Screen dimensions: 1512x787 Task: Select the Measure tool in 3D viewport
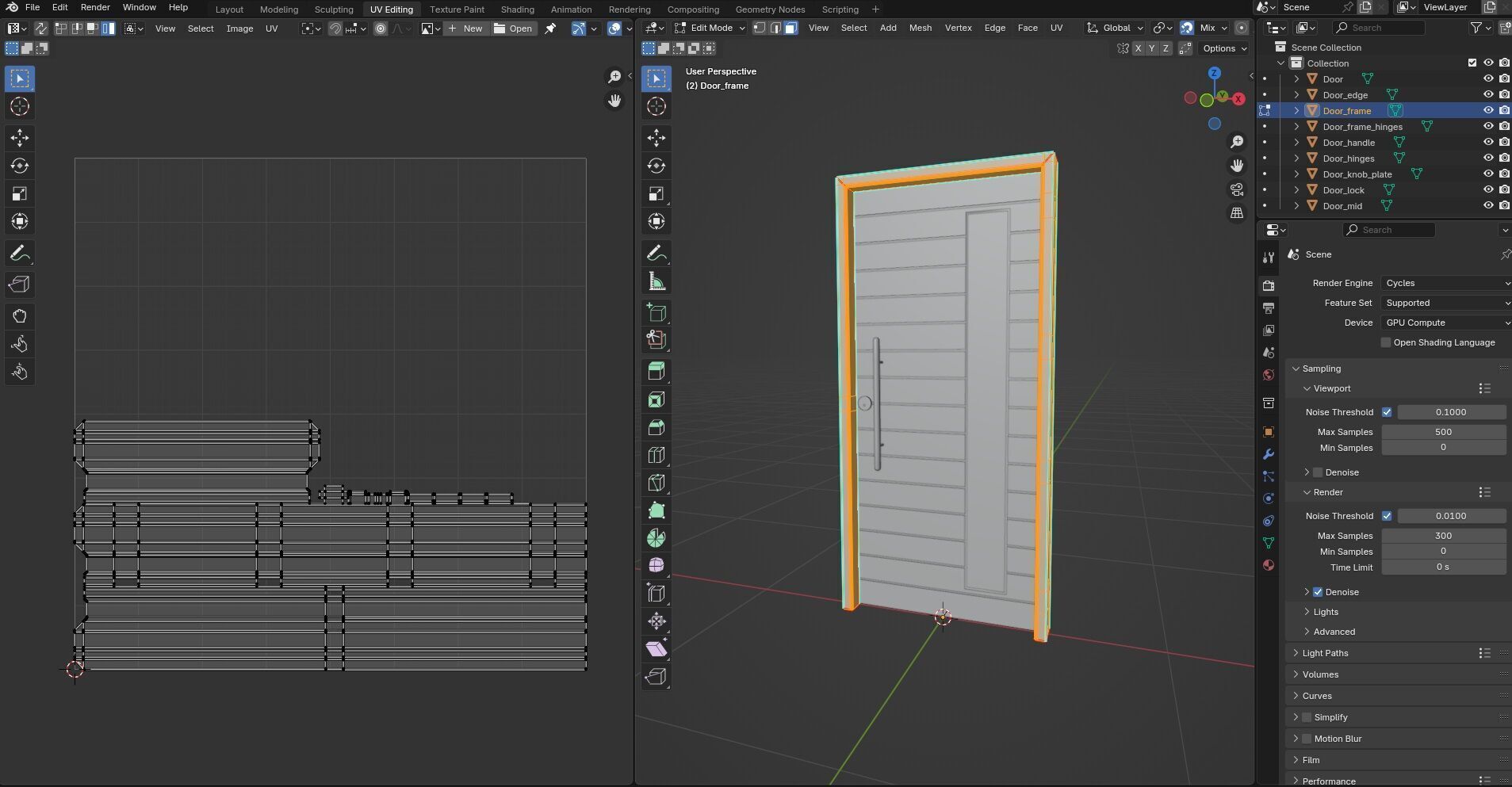point(656,281)
